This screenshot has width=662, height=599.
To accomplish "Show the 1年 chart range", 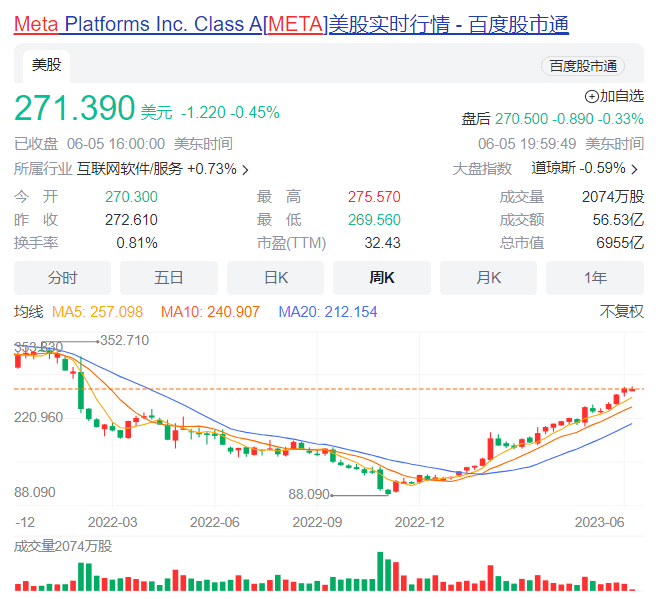I will pyautogui.click(x=595, y=278).
